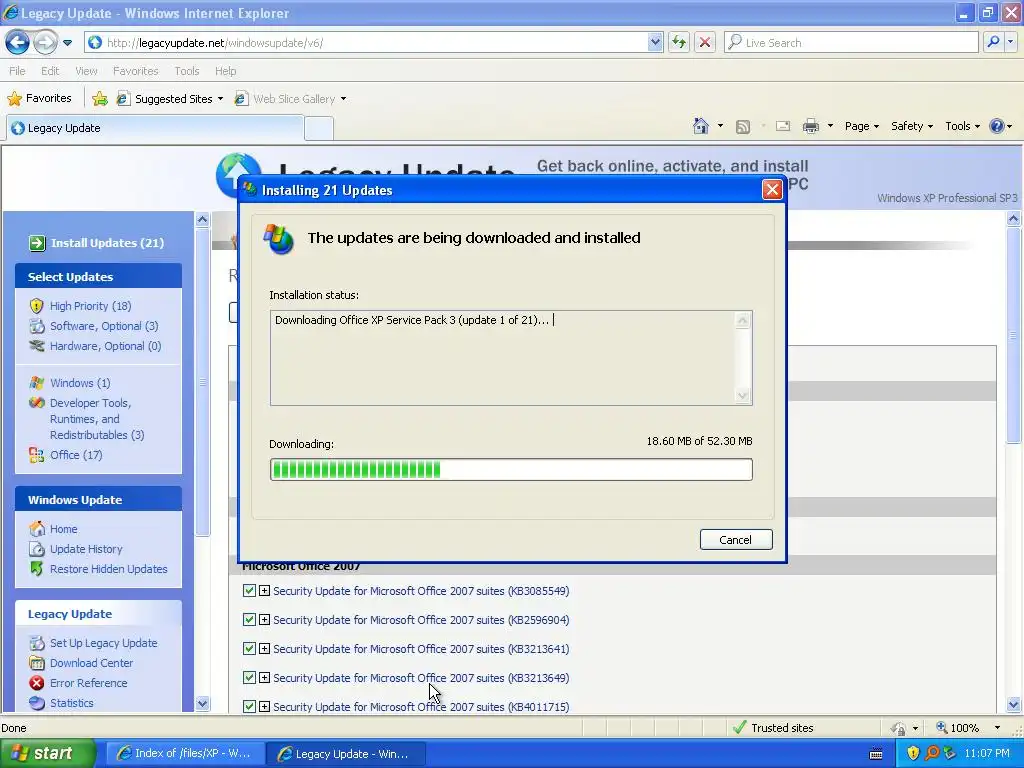Click the Read Mail icon in command bar
This screenshot has height=768, width=1024.
[x=782, y=126]
